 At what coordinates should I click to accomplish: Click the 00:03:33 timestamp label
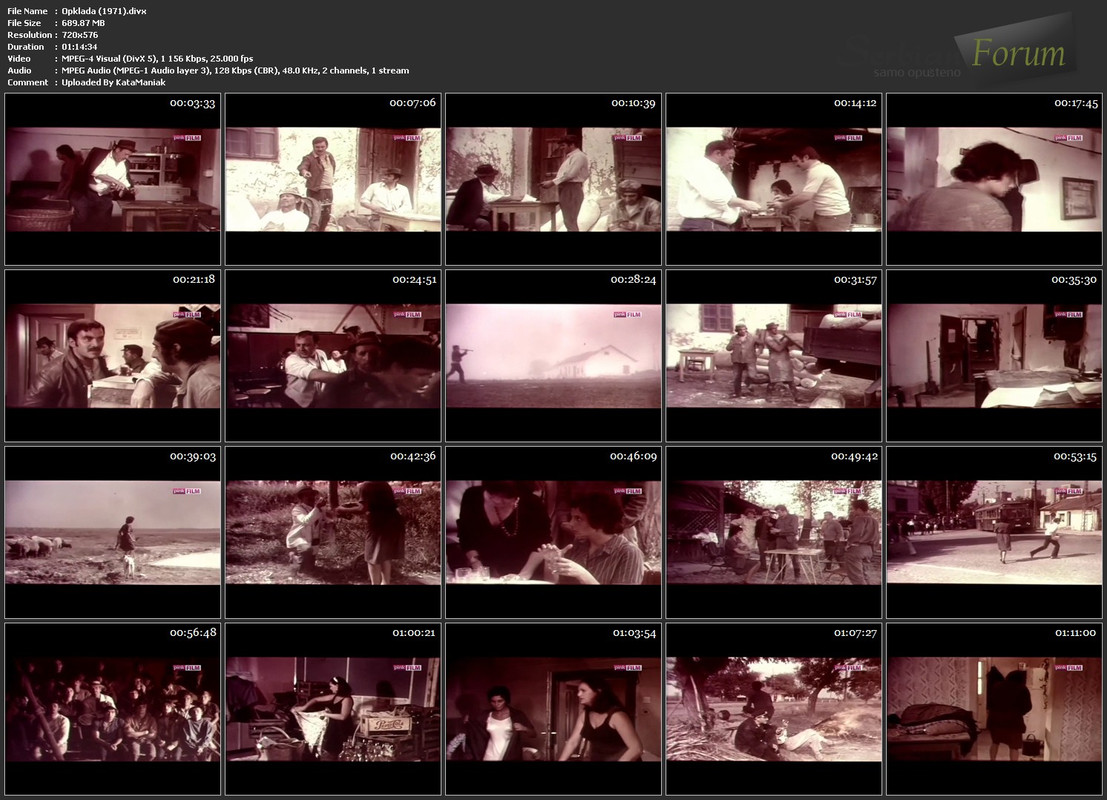coord(192,103)
